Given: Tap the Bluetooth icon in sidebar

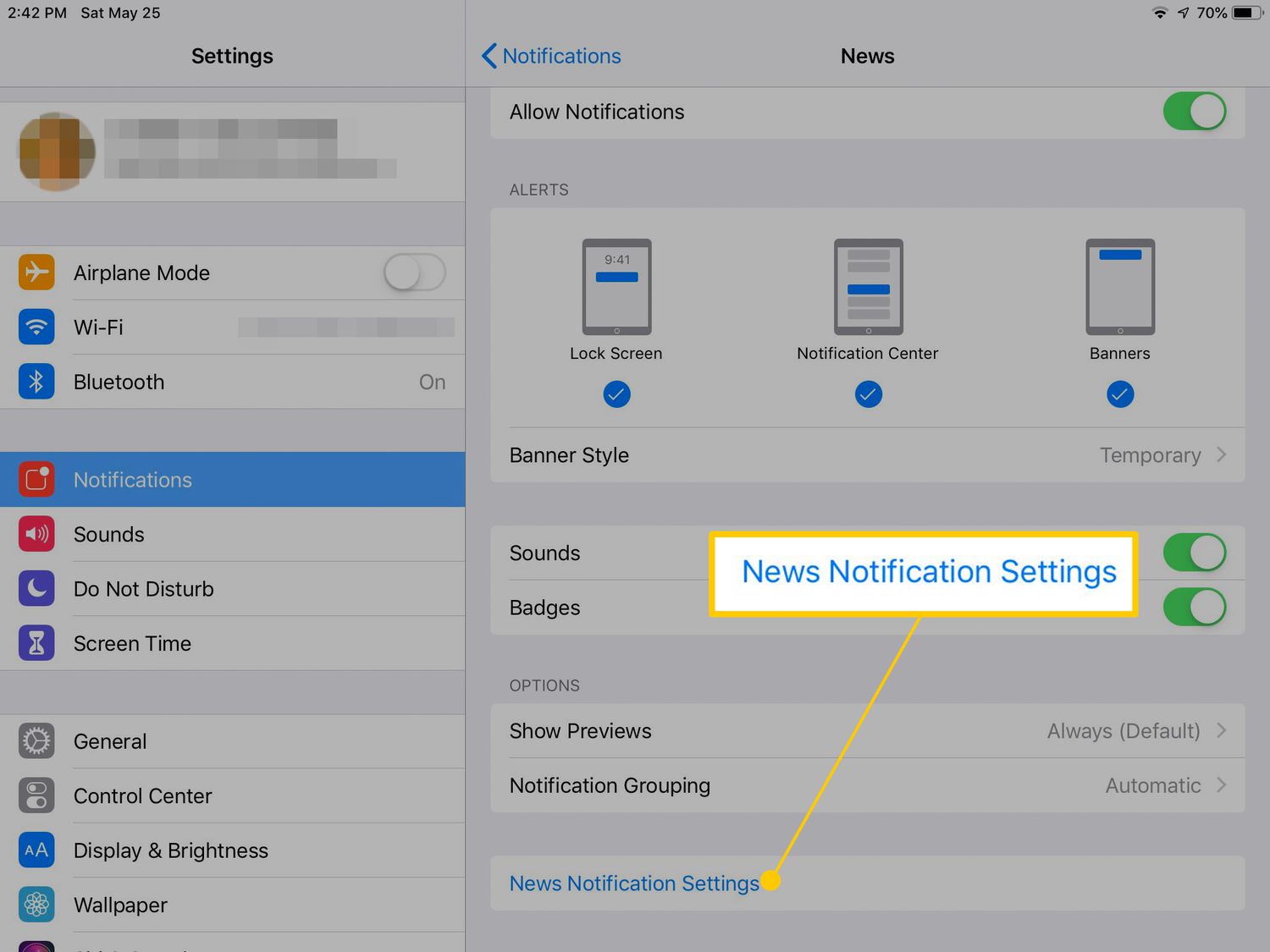Looking at the screenshot, I should pyautogui.click(x=36, y=382).
